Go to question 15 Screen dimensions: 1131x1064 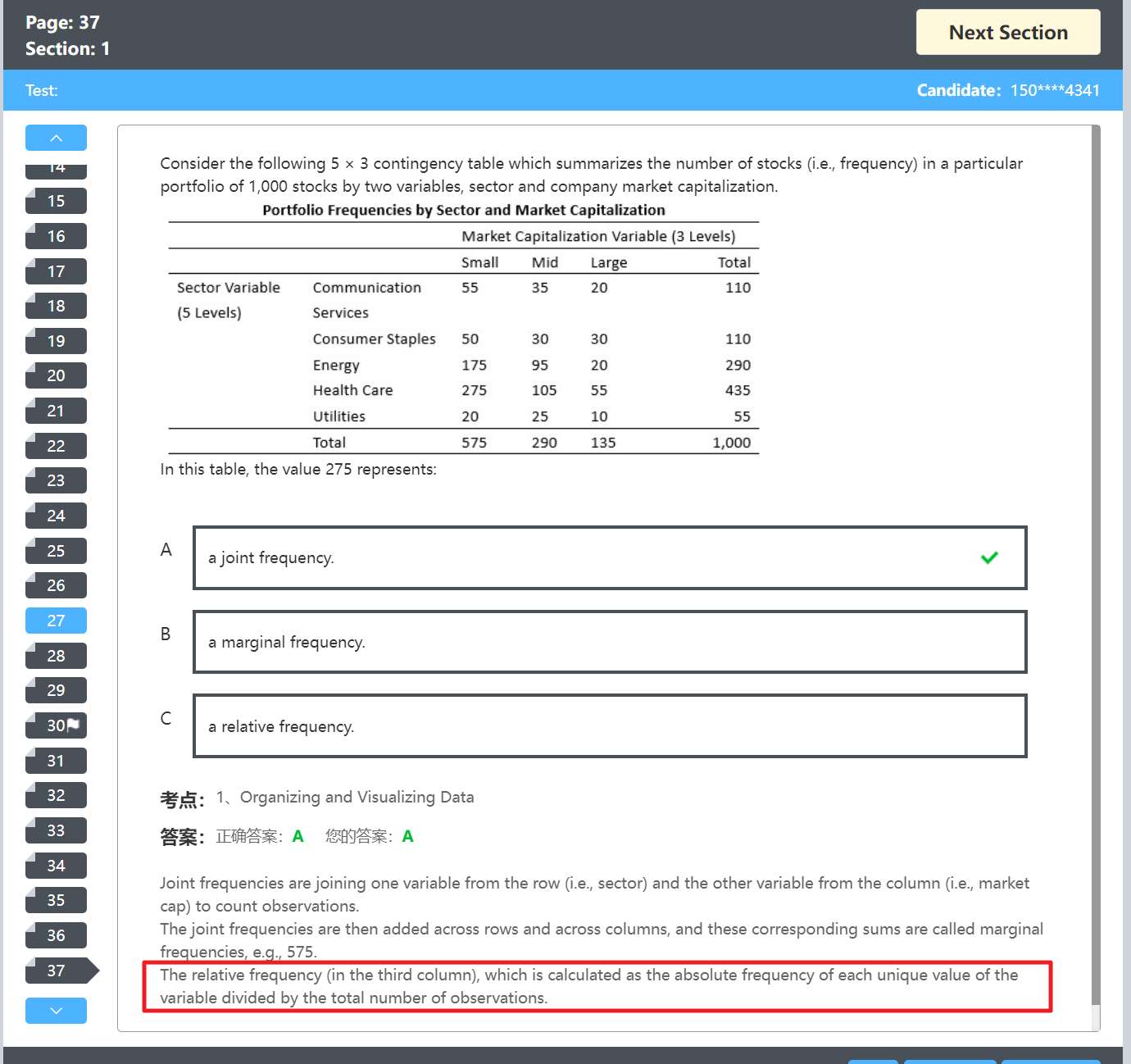(x=56, y=201)
